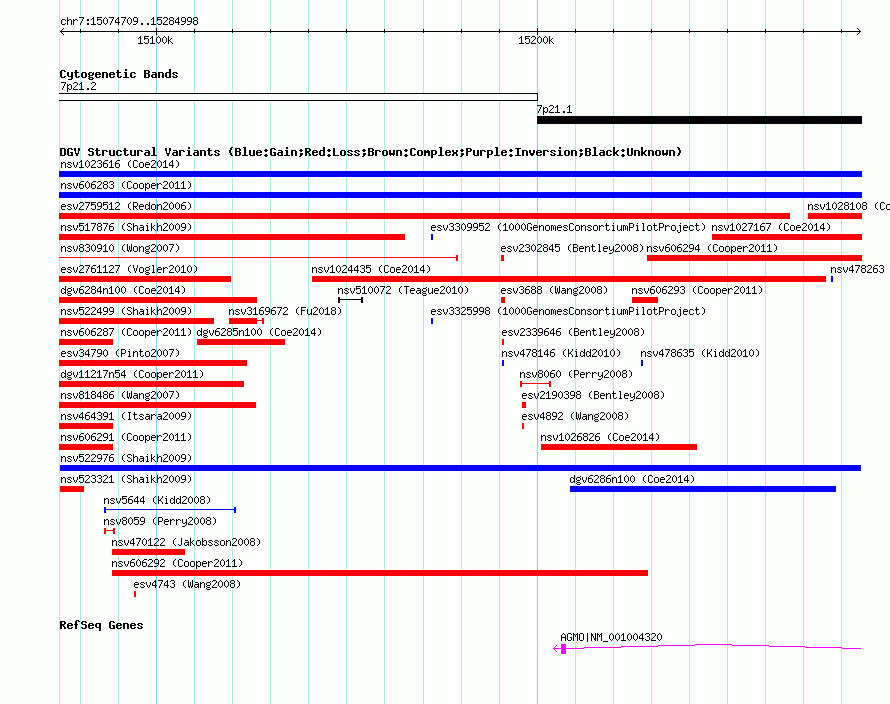Select the dgv6286n100 (Coe2014) label

coord(632,480)
